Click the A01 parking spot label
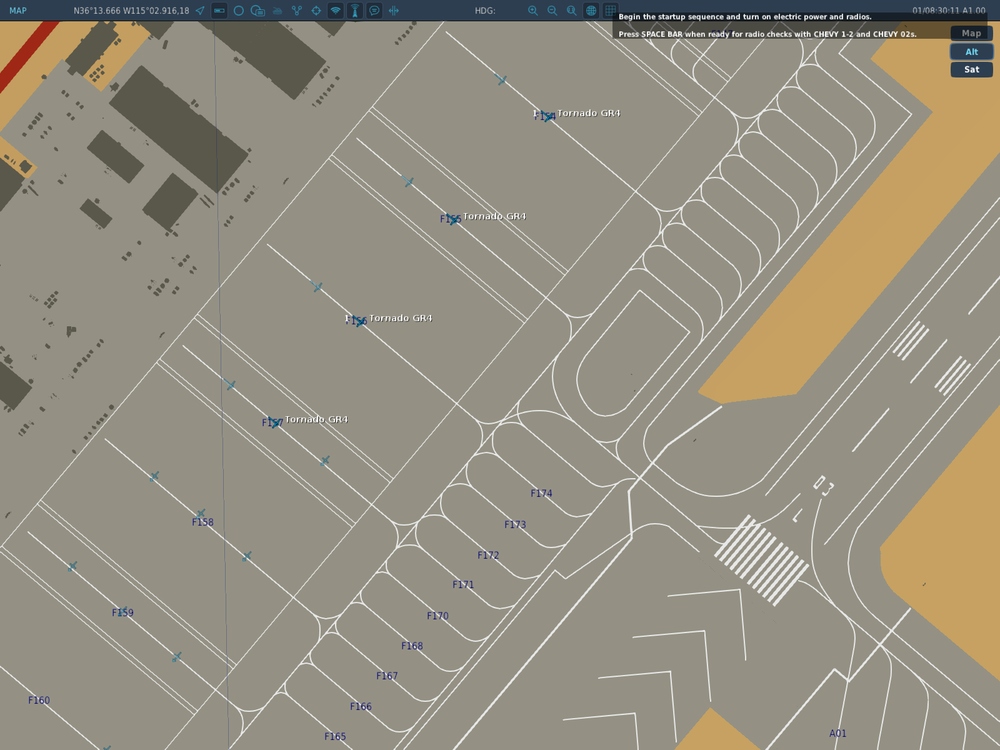 (837, 733)
